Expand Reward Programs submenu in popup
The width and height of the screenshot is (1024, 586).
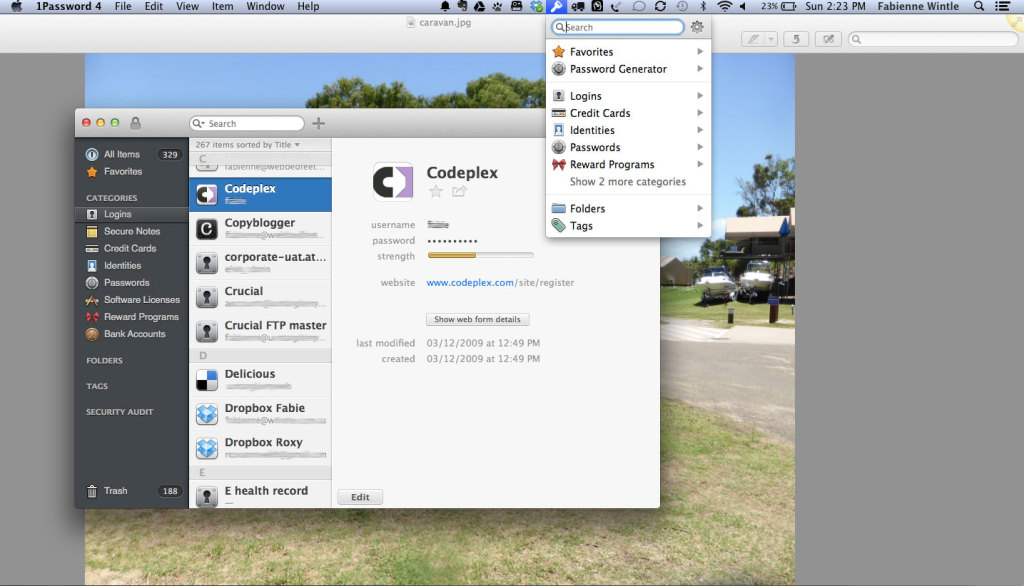point(628,165)
